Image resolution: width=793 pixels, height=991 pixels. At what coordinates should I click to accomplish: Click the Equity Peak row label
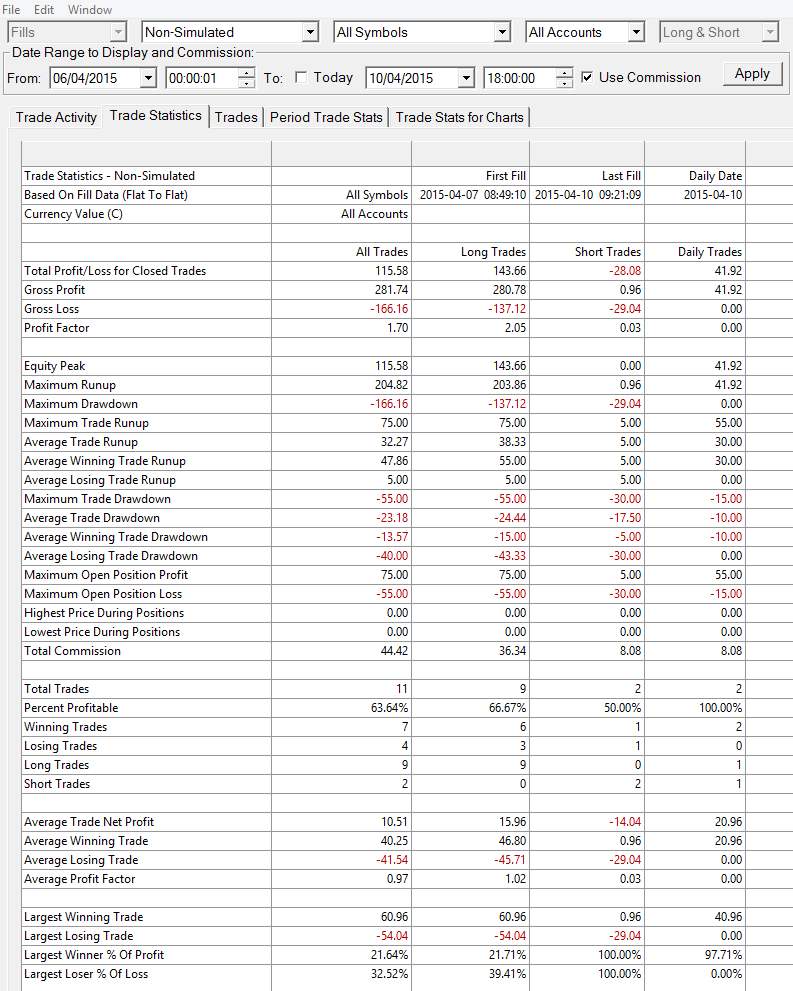pos(54,366)
